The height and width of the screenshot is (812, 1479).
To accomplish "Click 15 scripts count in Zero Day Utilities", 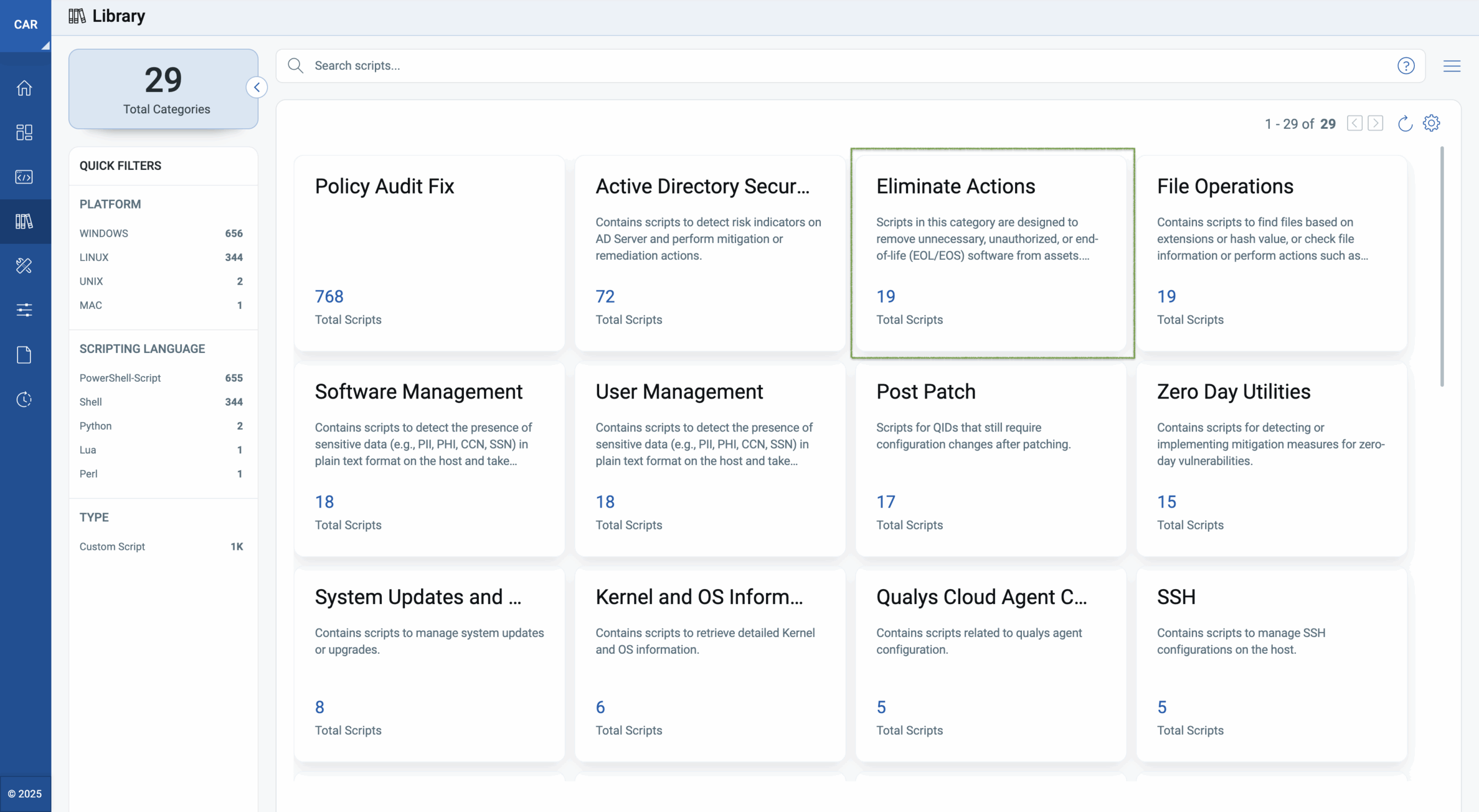I will (1166, 502).
